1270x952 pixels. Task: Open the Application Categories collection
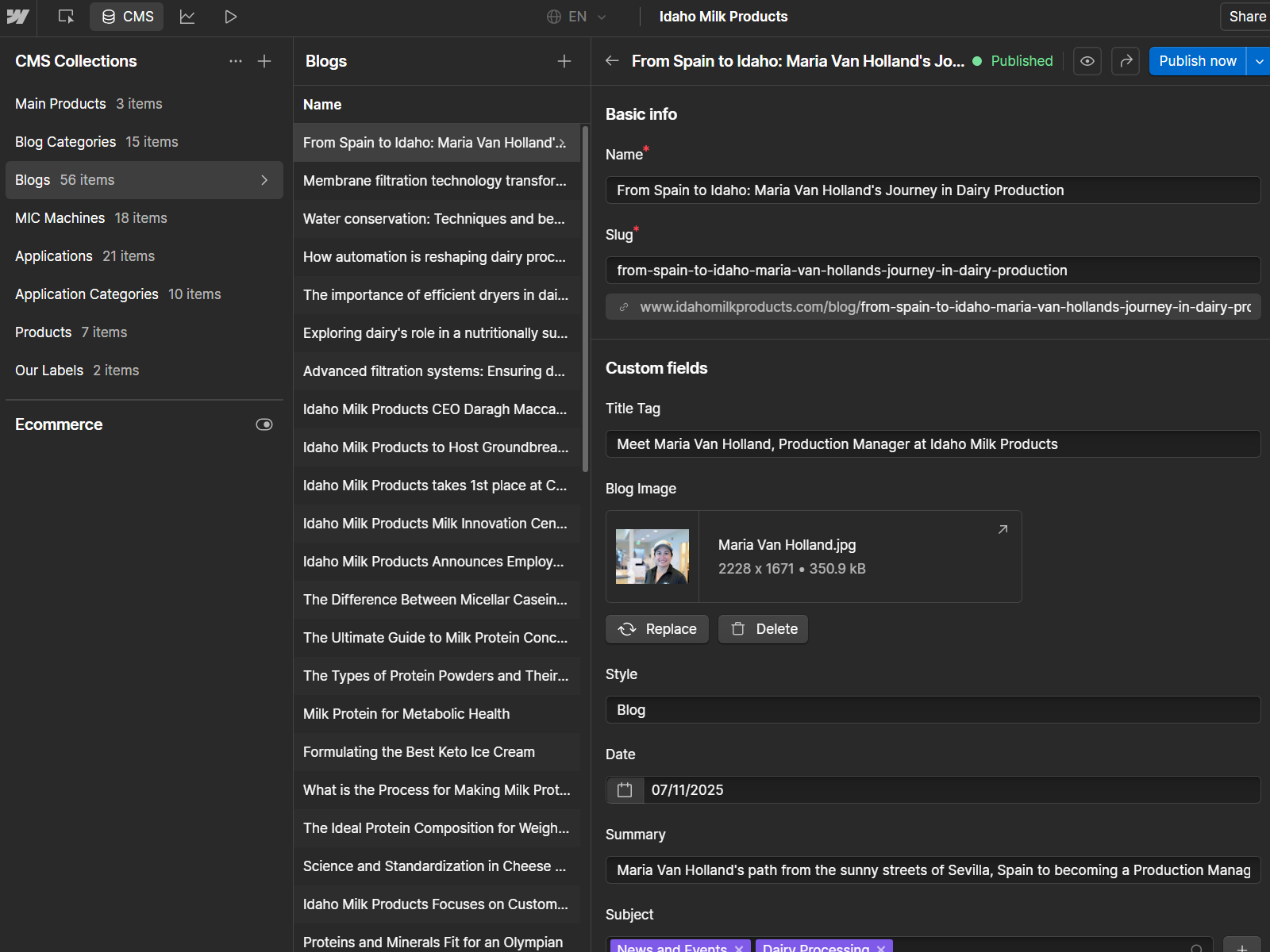[x=144, y=294]
